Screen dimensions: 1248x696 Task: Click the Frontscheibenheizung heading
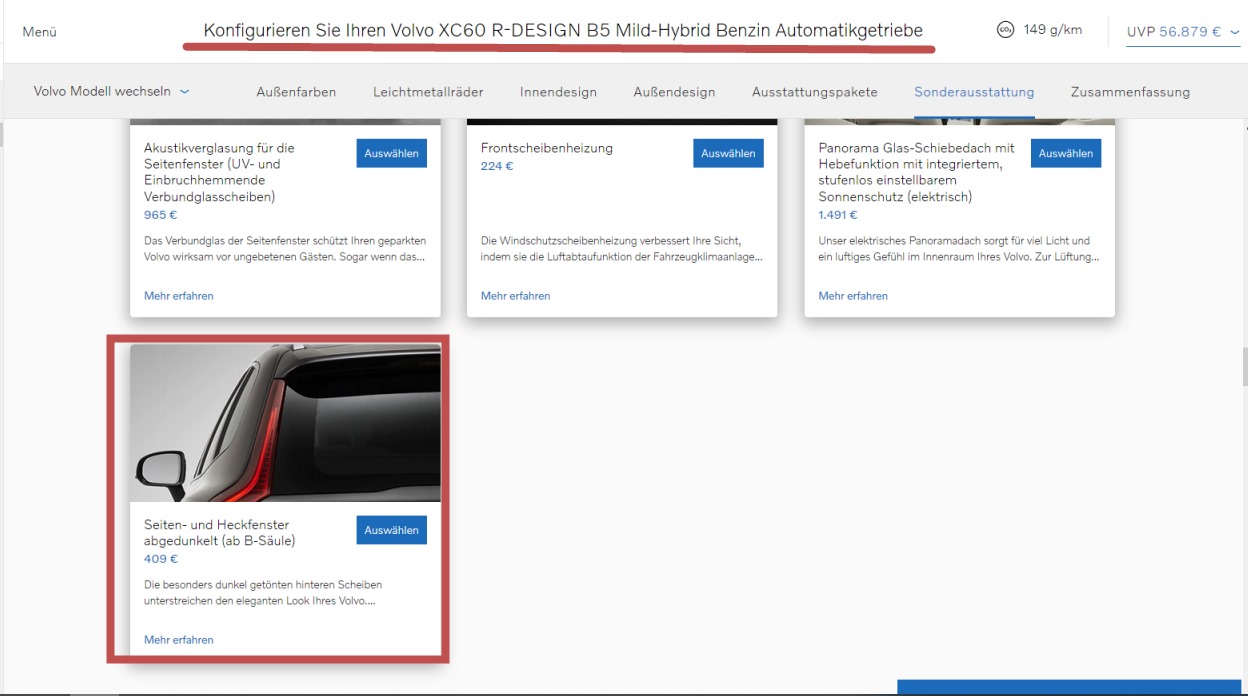pyautogui.click(x=547, y=148)
